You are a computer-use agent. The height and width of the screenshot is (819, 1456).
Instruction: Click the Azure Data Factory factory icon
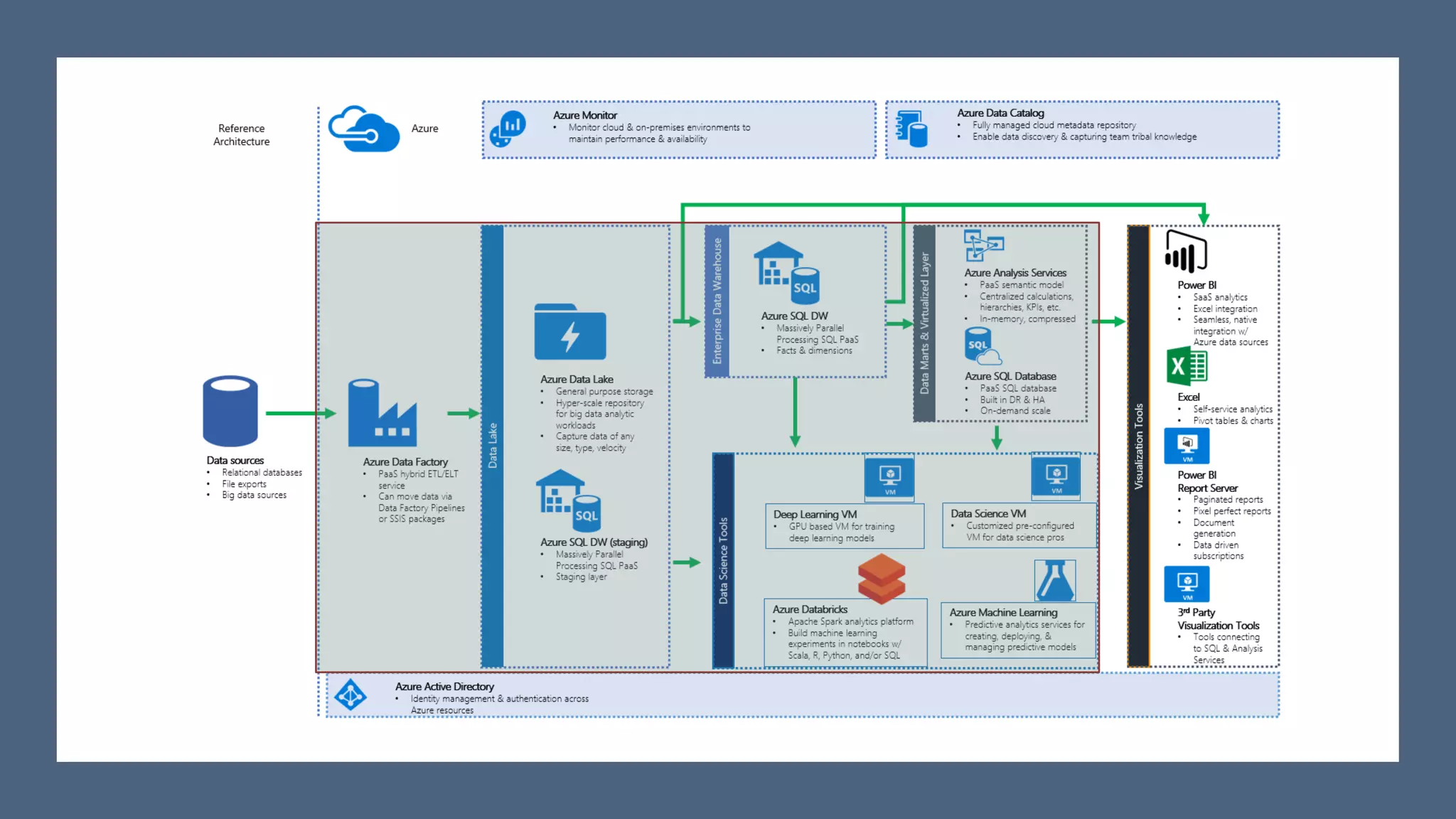pyautogui.click(x=382, y=413)
